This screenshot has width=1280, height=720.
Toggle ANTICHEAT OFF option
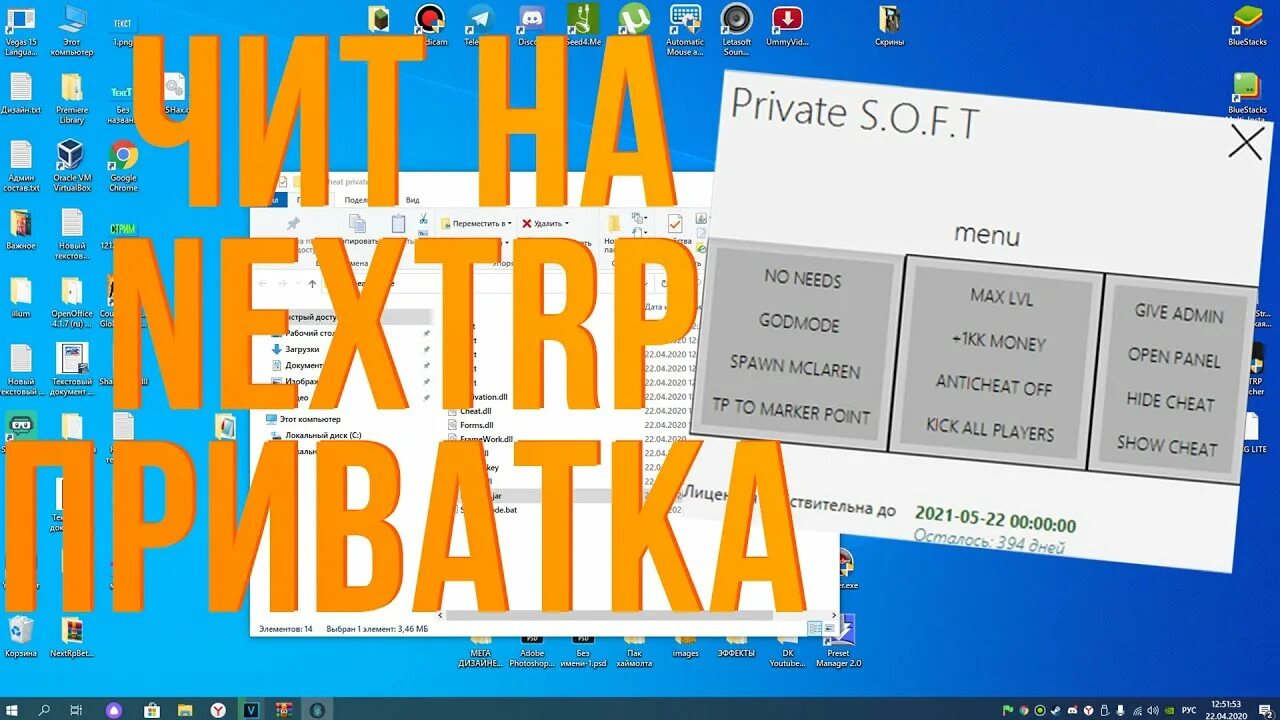click(994, 385)
